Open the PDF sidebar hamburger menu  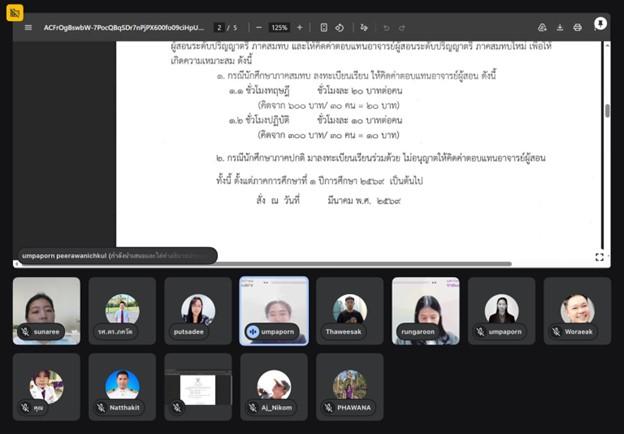tap(28, 27)
